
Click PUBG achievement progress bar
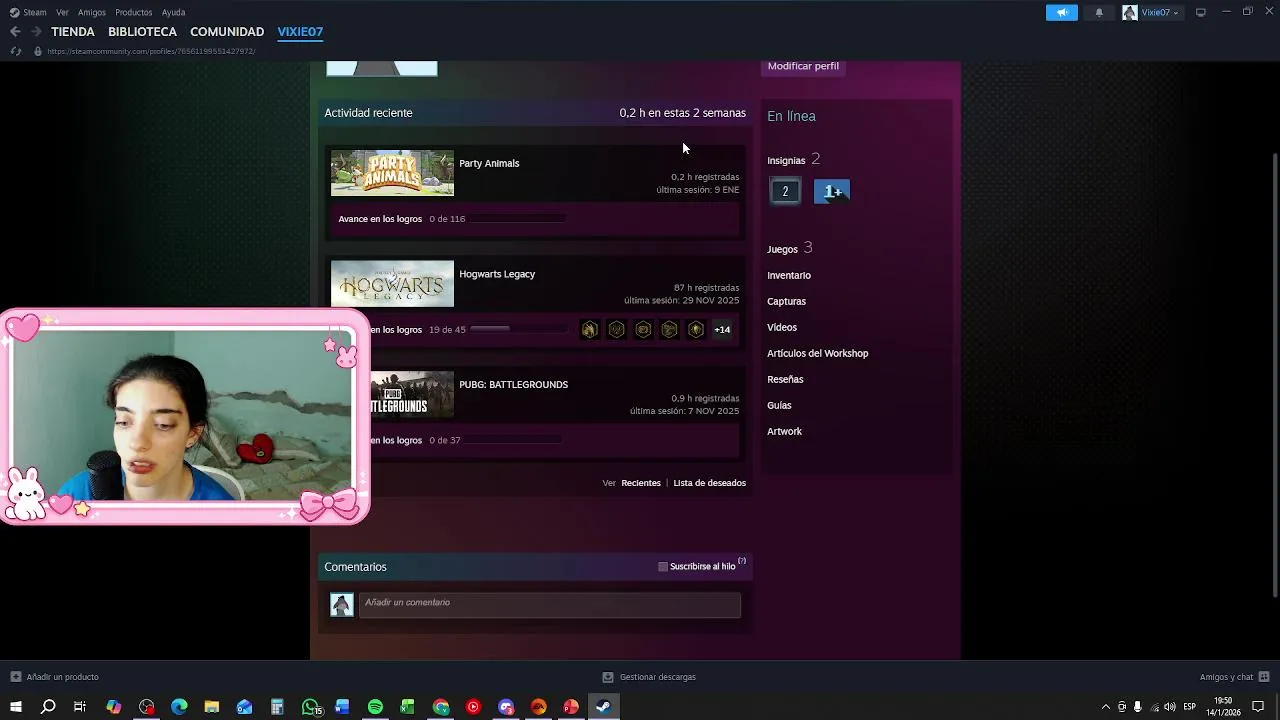pos(514,440)
